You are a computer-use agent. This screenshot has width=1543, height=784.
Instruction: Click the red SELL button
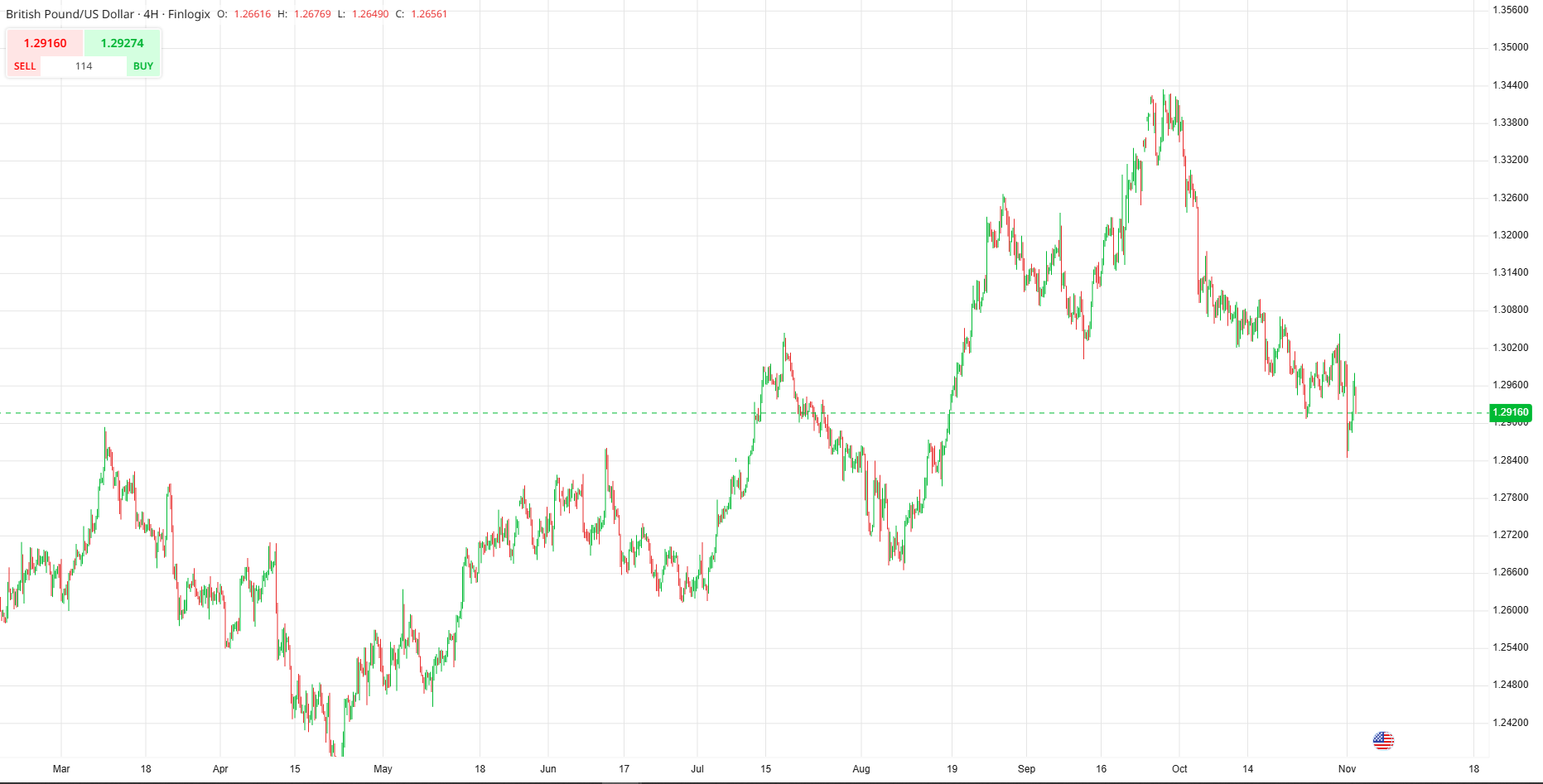coord(25,66)
